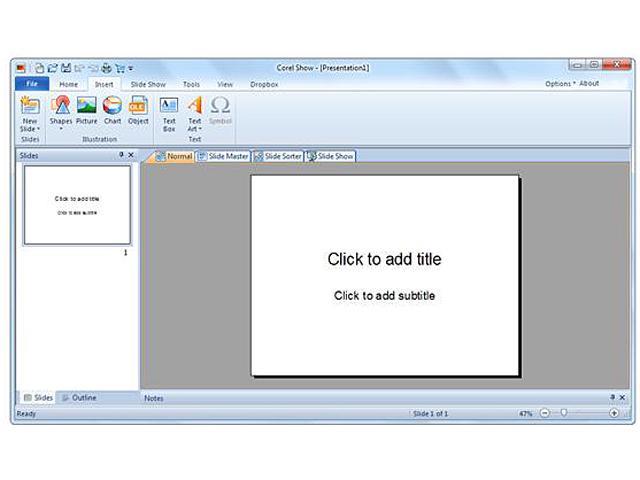Image resolution: width=640 pixels, height=480 pixels.
Task: Open the Outline tab in bottom panel
Action: 79,398
